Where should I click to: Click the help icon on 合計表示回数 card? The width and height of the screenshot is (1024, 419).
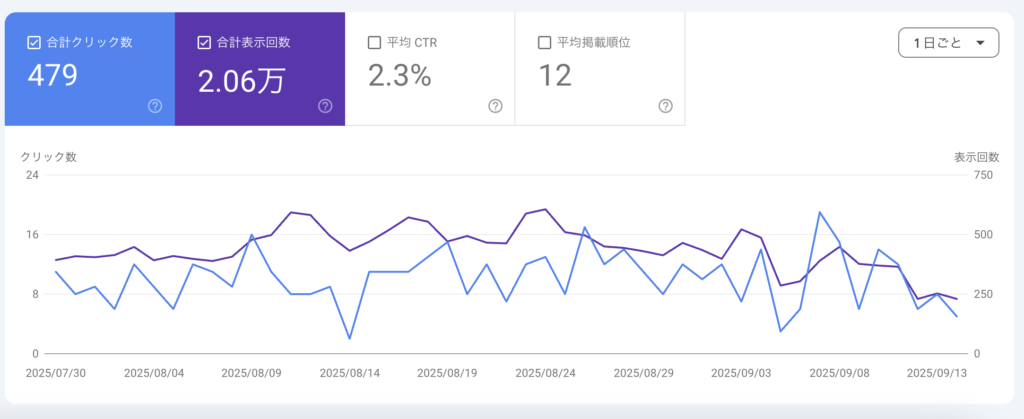click(325, 106)
